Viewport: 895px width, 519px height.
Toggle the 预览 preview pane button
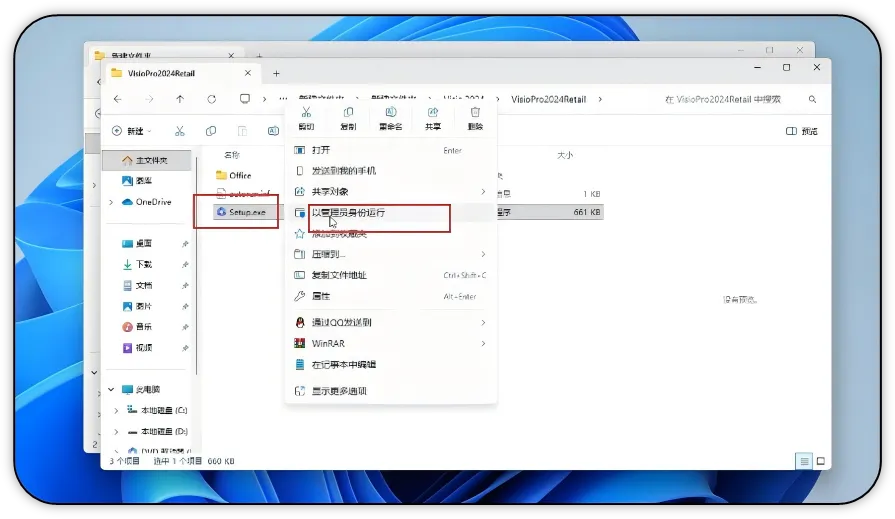[x=802, y=131]
